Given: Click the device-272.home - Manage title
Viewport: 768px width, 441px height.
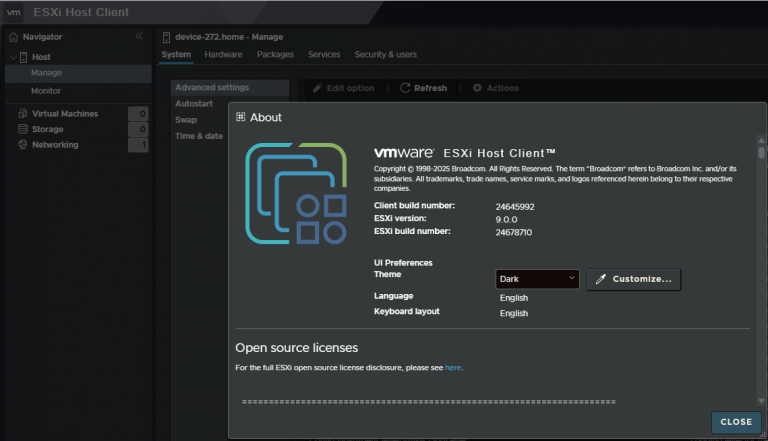Looking at the screenshot, I should [229, 37].
